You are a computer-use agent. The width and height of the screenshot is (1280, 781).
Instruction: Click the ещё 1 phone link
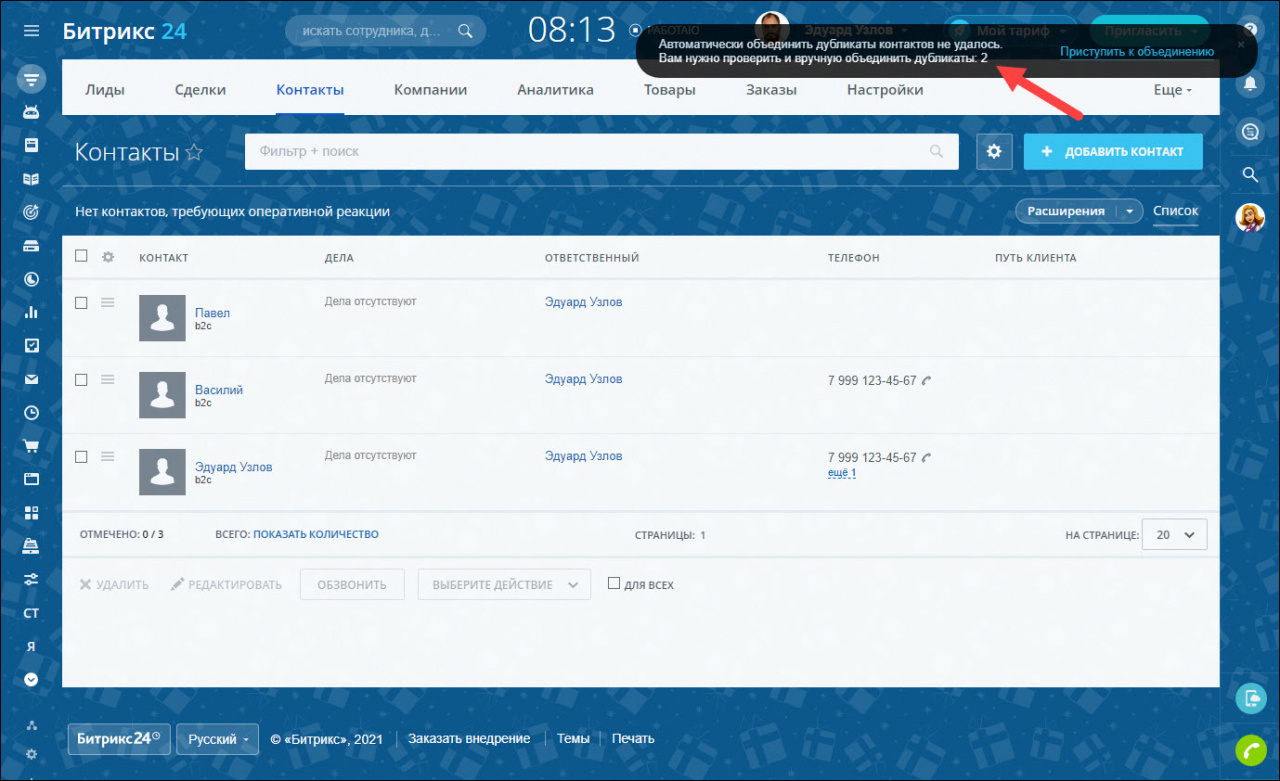(842, 473)
